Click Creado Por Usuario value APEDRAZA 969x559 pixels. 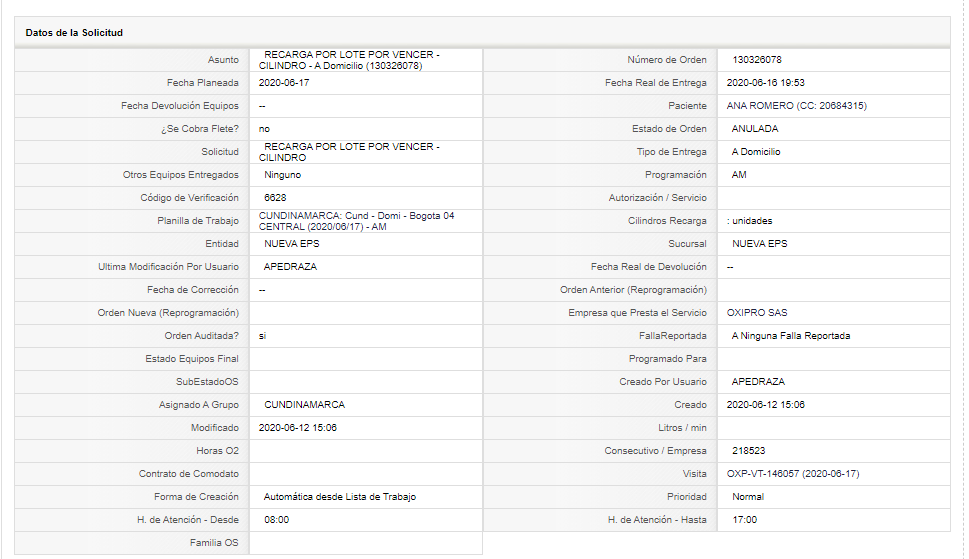click(x=758, y=382)
